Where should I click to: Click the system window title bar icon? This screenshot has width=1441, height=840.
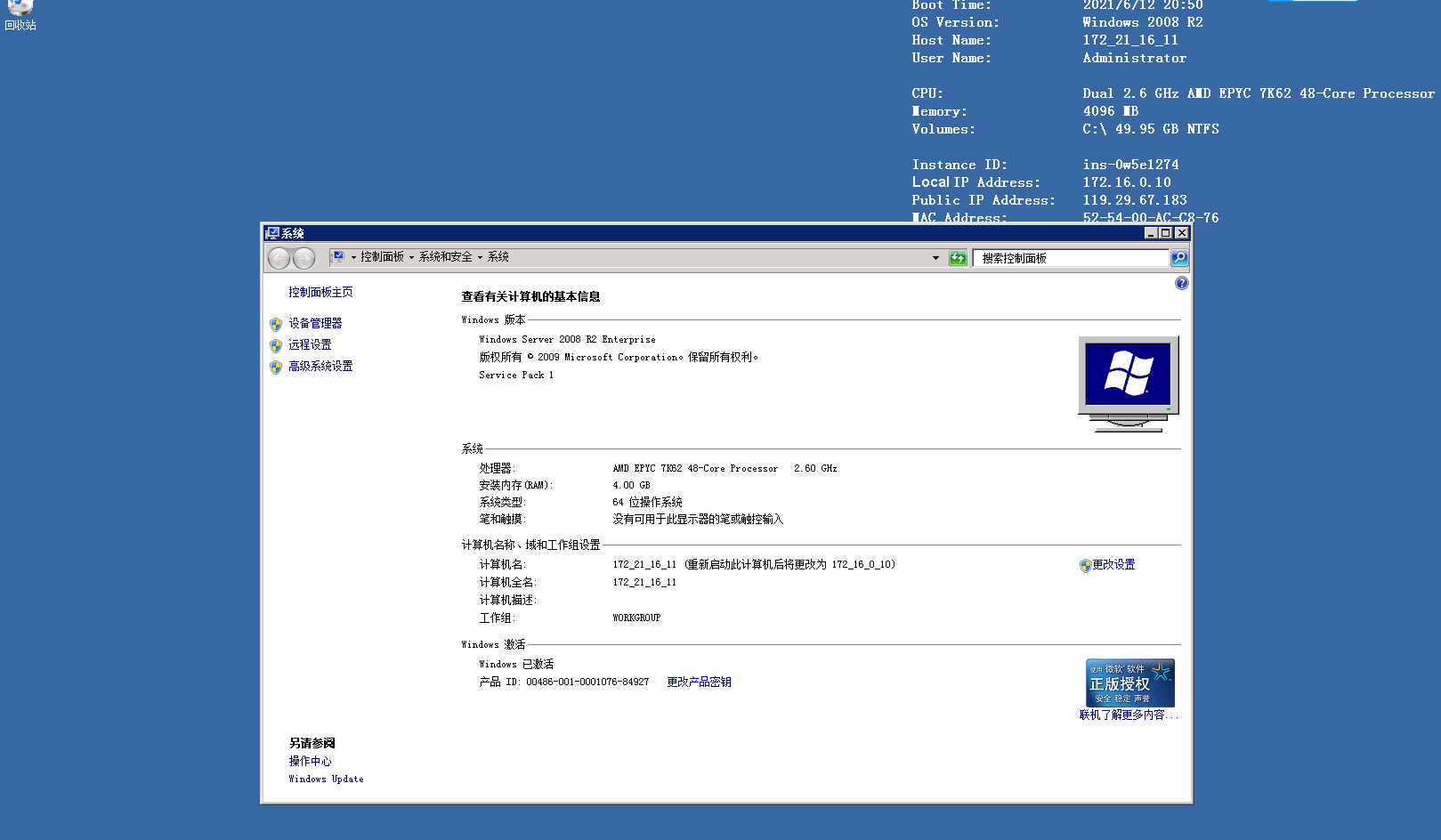272,233
